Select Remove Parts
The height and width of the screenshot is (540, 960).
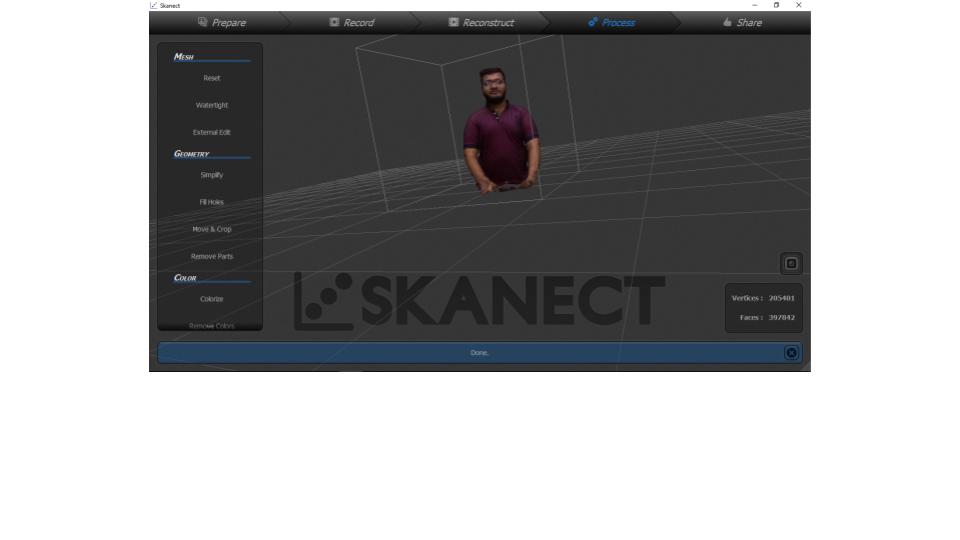coord(212,257)
